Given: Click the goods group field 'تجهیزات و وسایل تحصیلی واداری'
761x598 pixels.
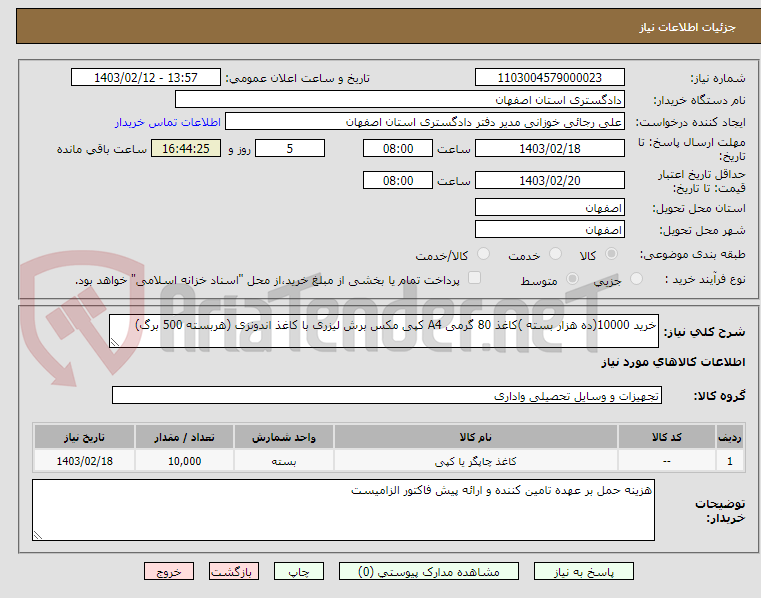Looking at the screenshot, I should [x=387, y=396].
